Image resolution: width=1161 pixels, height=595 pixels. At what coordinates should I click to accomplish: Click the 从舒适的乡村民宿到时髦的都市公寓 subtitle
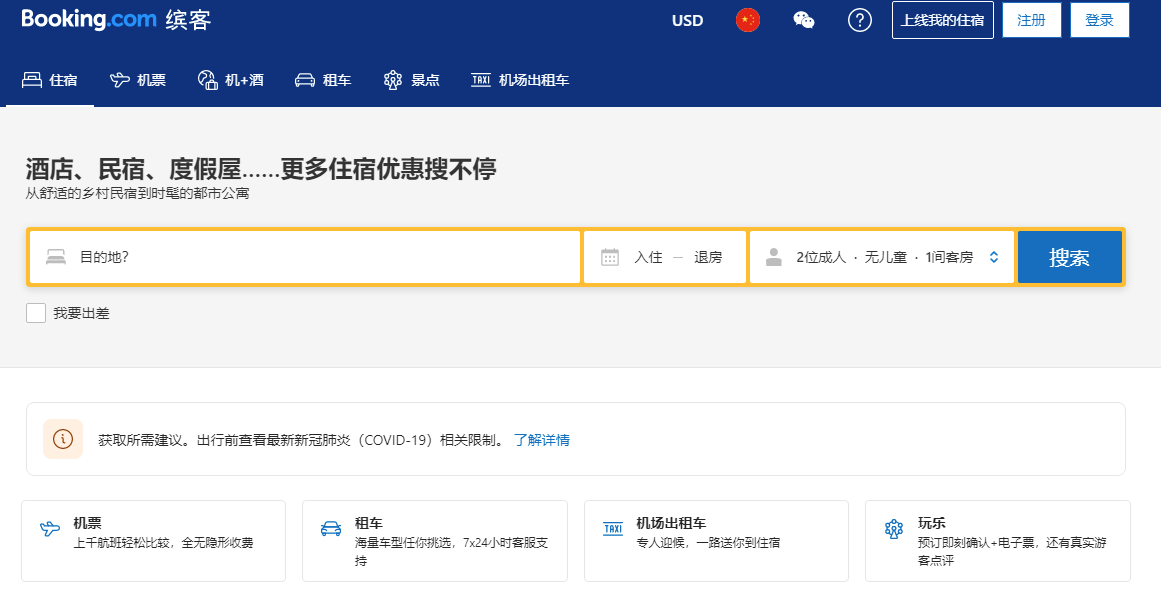coord(138,193)
